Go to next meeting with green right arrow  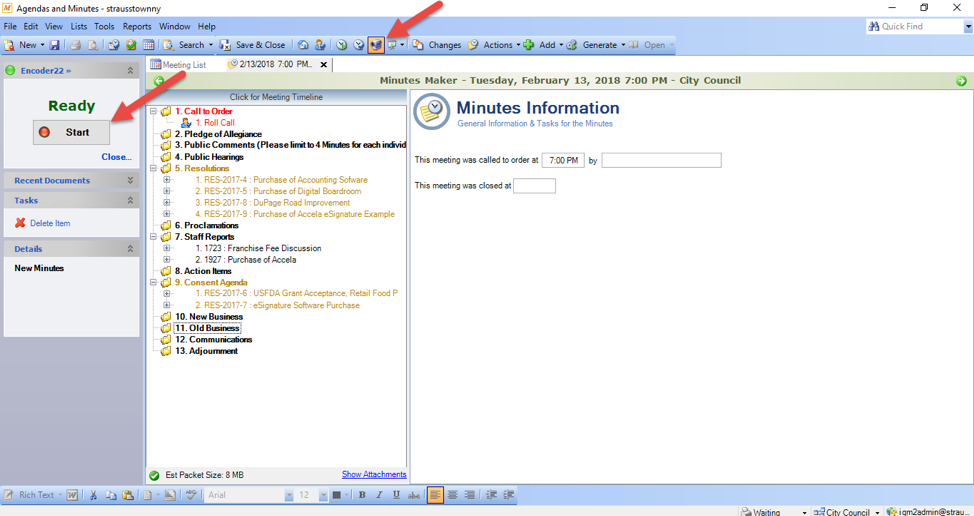tap(962, 81)
